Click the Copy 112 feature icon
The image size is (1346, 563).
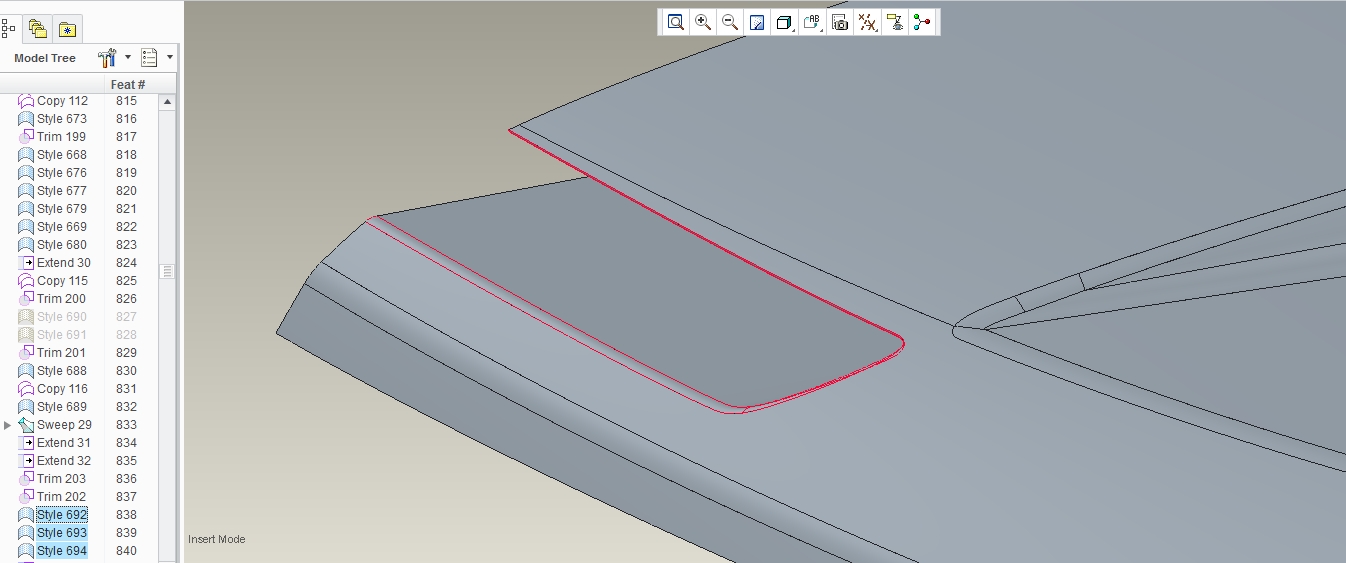[x=26, y=101]
